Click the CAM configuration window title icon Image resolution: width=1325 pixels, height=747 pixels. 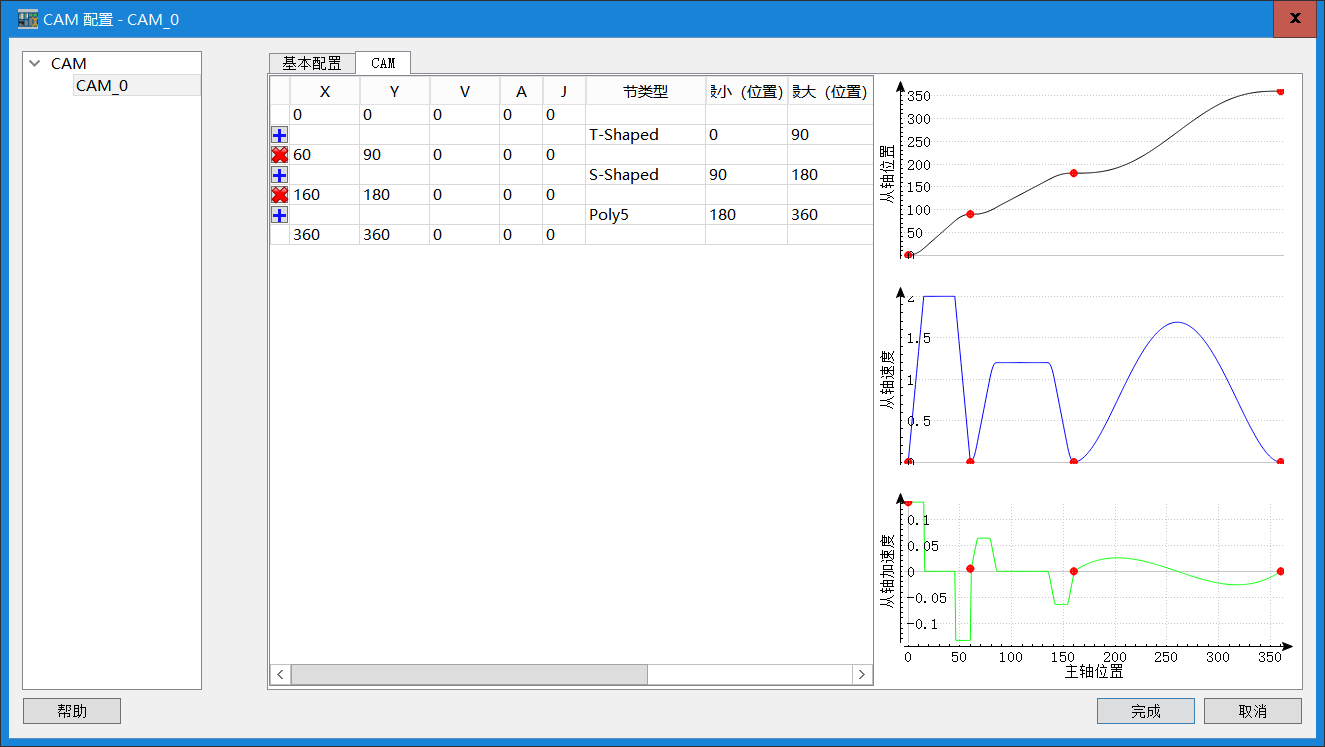tap(28, 19)
